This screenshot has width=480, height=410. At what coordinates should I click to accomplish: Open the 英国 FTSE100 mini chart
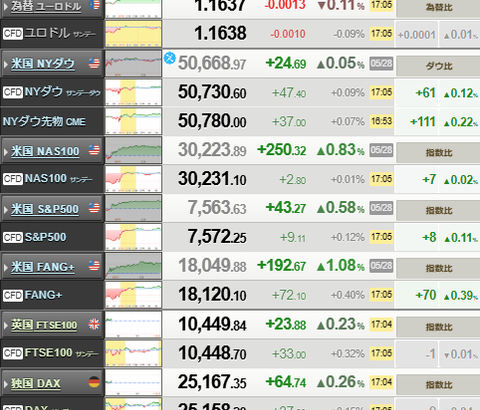133,324
